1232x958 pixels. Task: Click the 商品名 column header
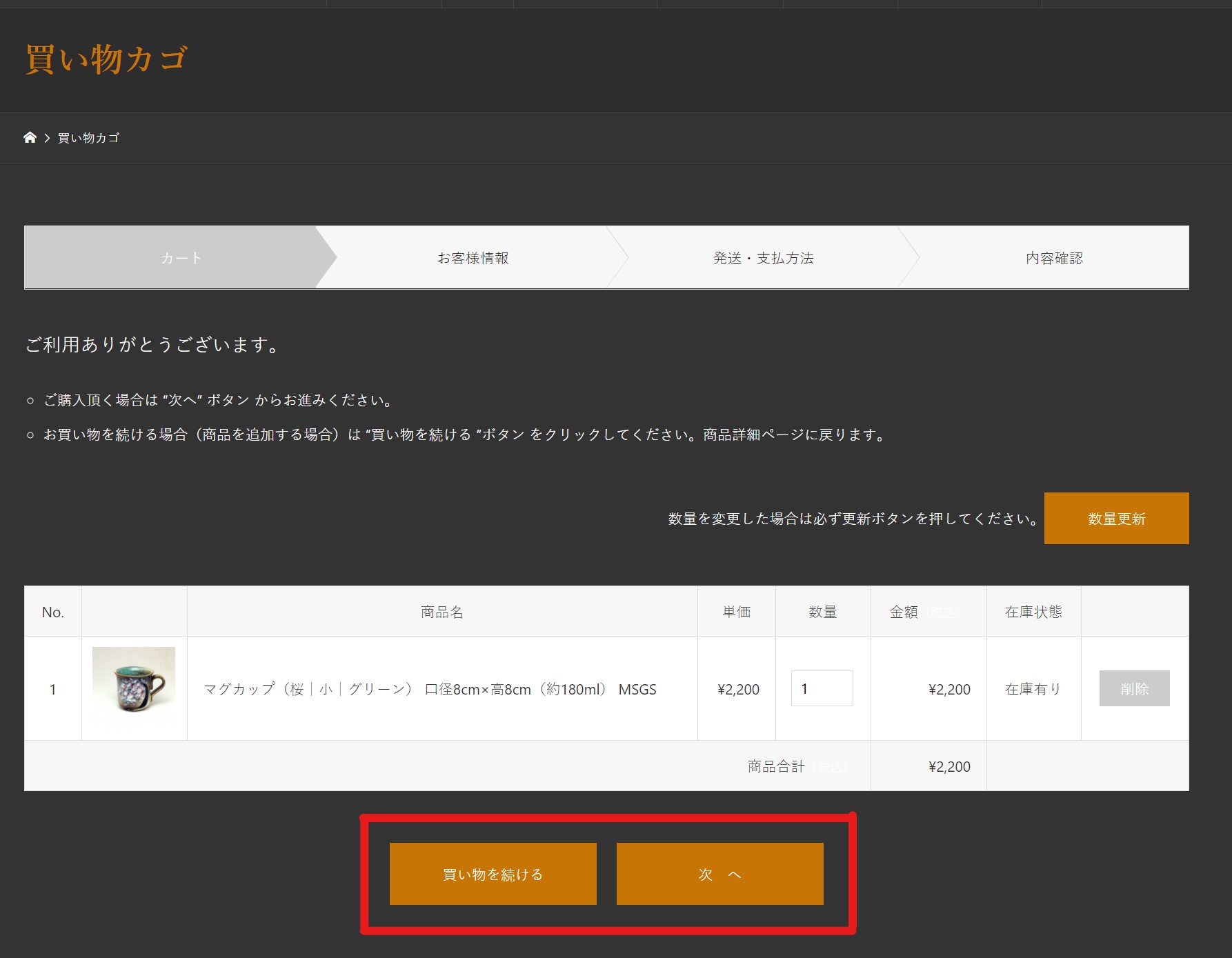coord(441,612)
